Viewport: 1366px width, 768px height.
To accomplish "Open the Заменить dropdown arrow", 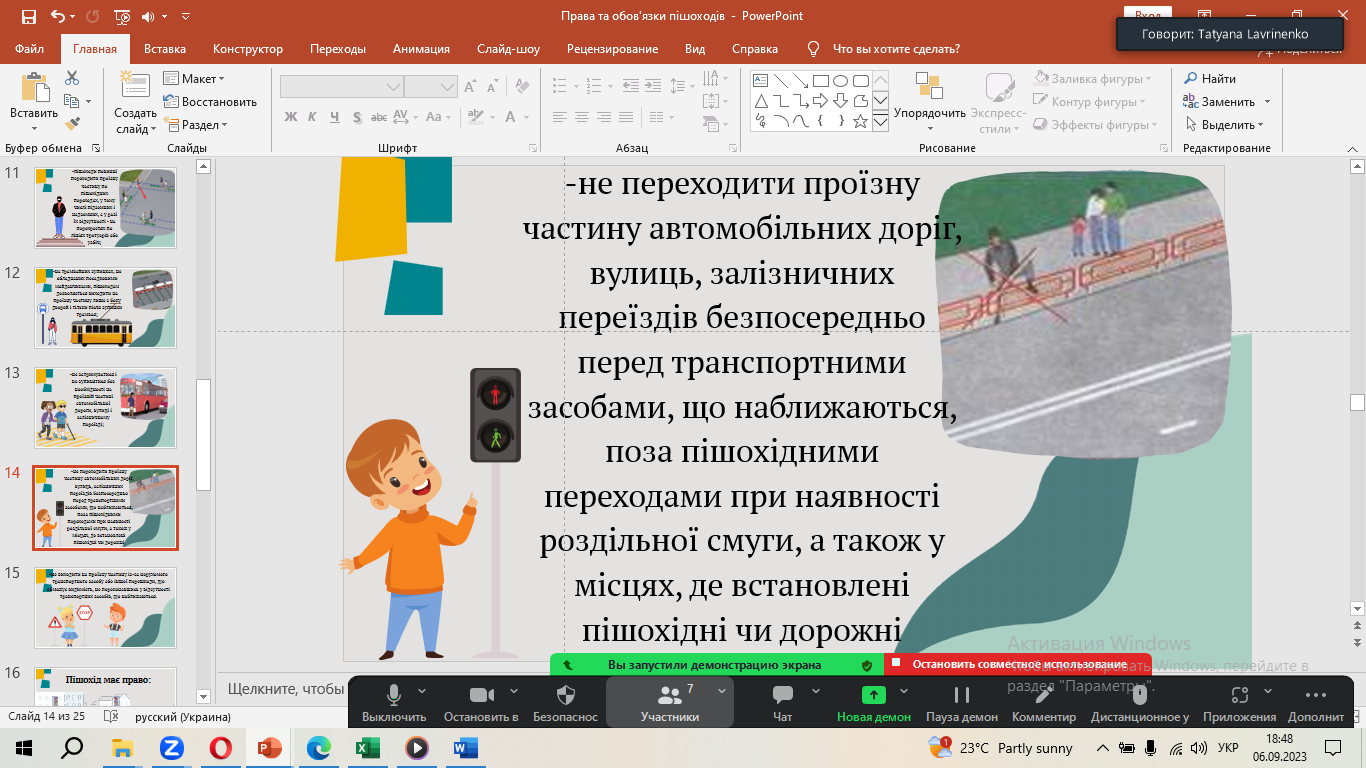I will [1267, 102].
